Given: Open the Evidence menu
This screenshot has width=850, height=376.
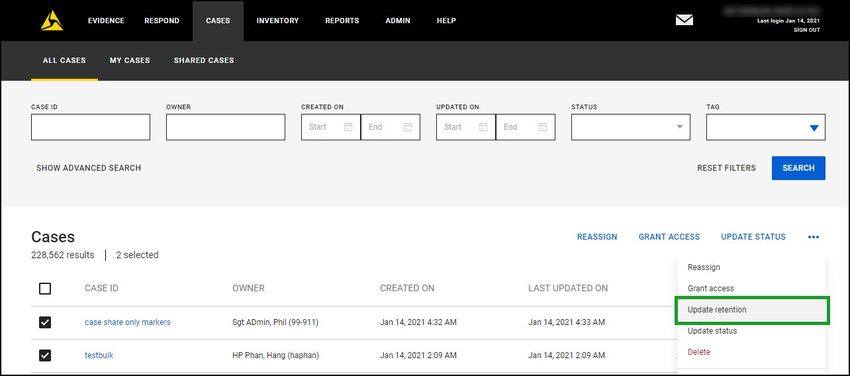Looking at the screenshot, I should pyautogui.click(x=106, y=21).
